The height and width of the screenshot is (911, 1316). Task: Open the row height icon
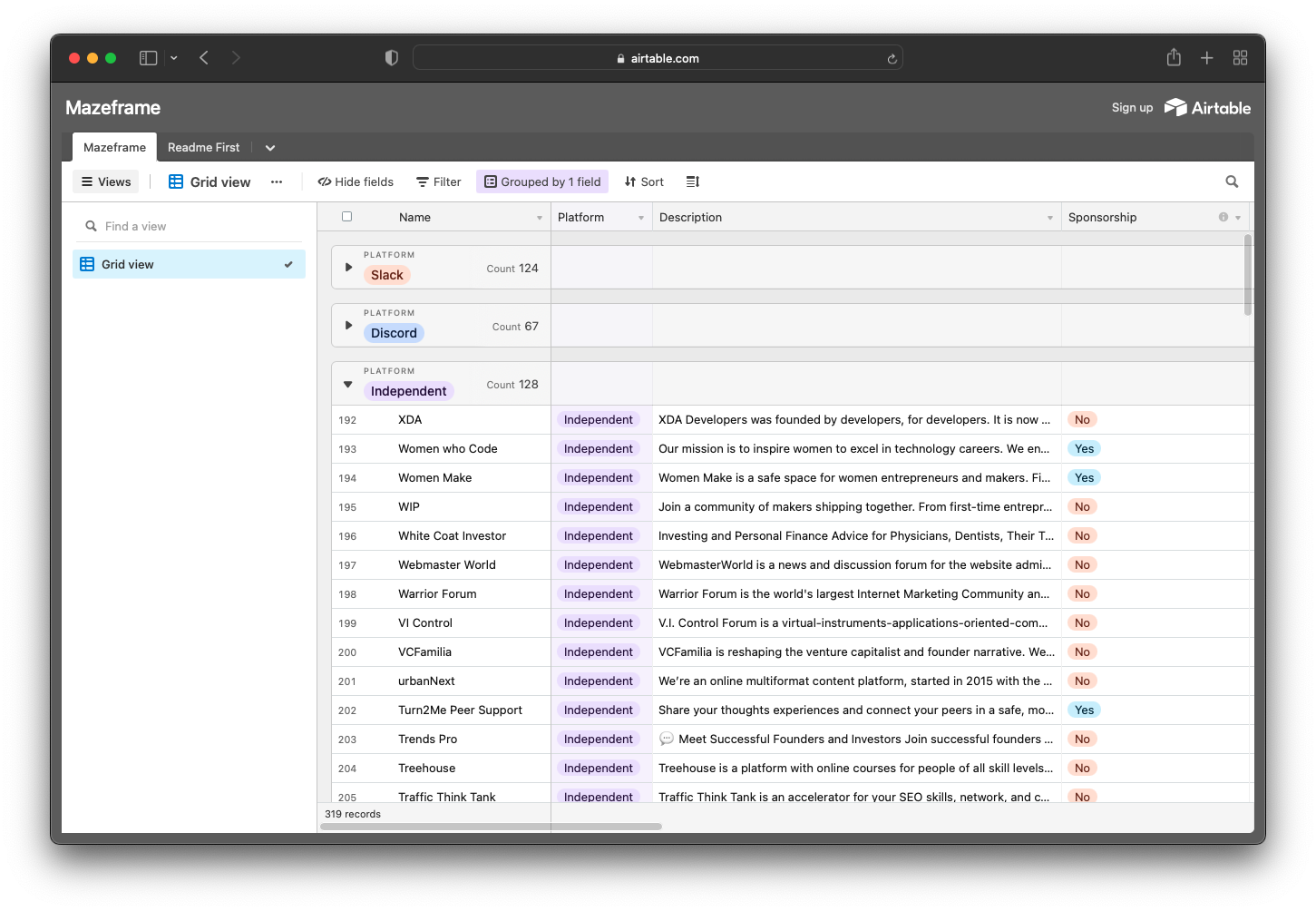(693, 181)
